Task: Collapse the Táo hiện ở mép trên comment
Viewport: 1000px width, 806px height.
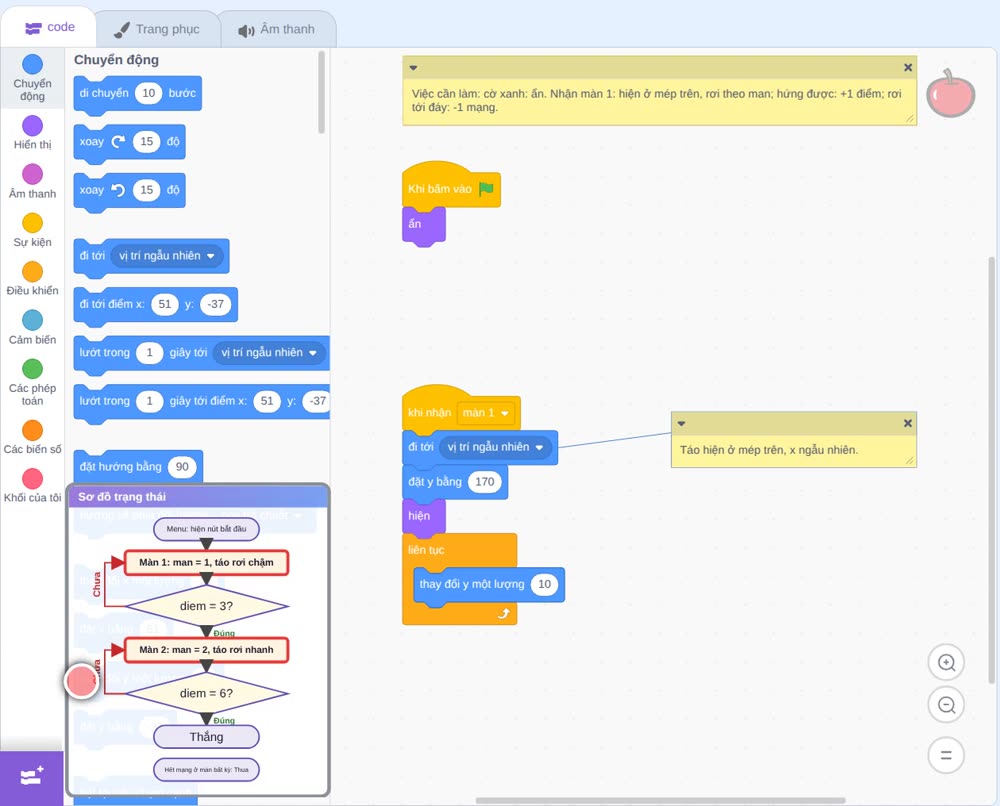Action: point(681,423)
